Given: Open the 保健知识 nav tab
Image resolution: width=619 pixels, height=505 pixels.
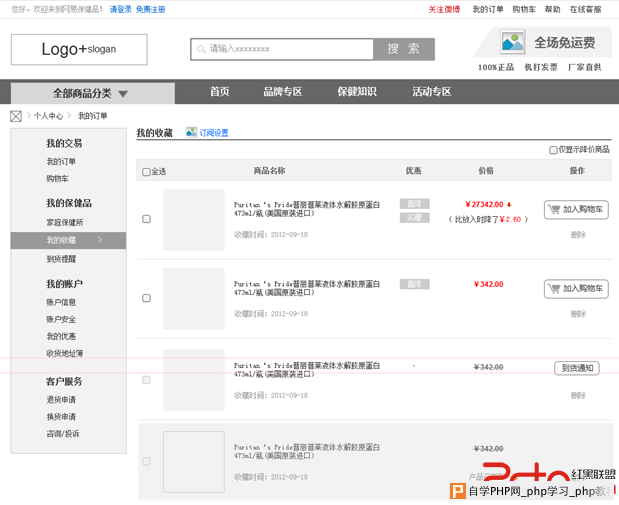Looking at the screenshot, I should [x=357, y=92].
